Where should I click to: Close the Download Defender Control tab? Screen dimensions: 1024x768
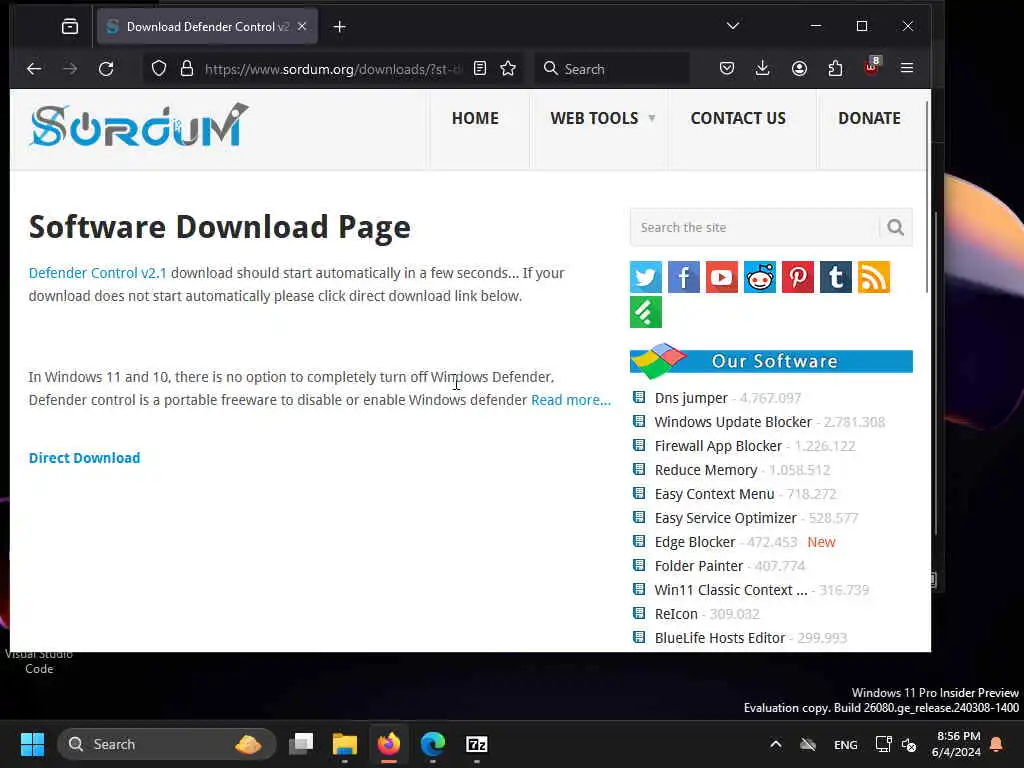[x=302, y=27]
